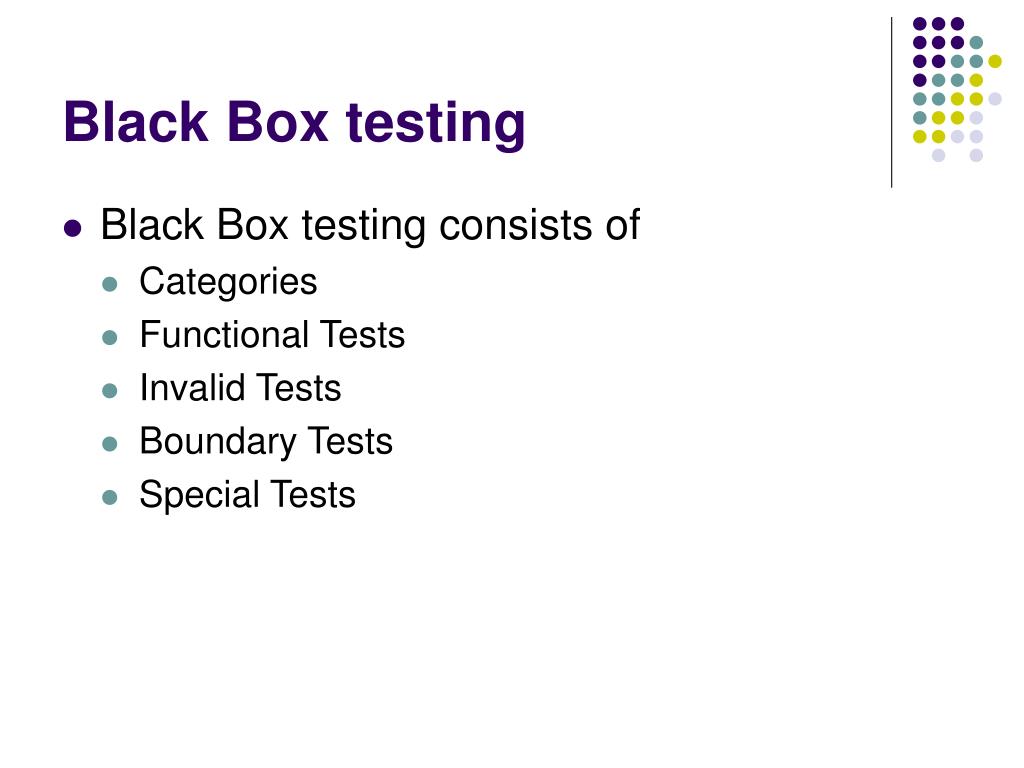Select the text Black Box testing consists of
This screenshot has height=768, width=1024.
[x=370, y=225]
